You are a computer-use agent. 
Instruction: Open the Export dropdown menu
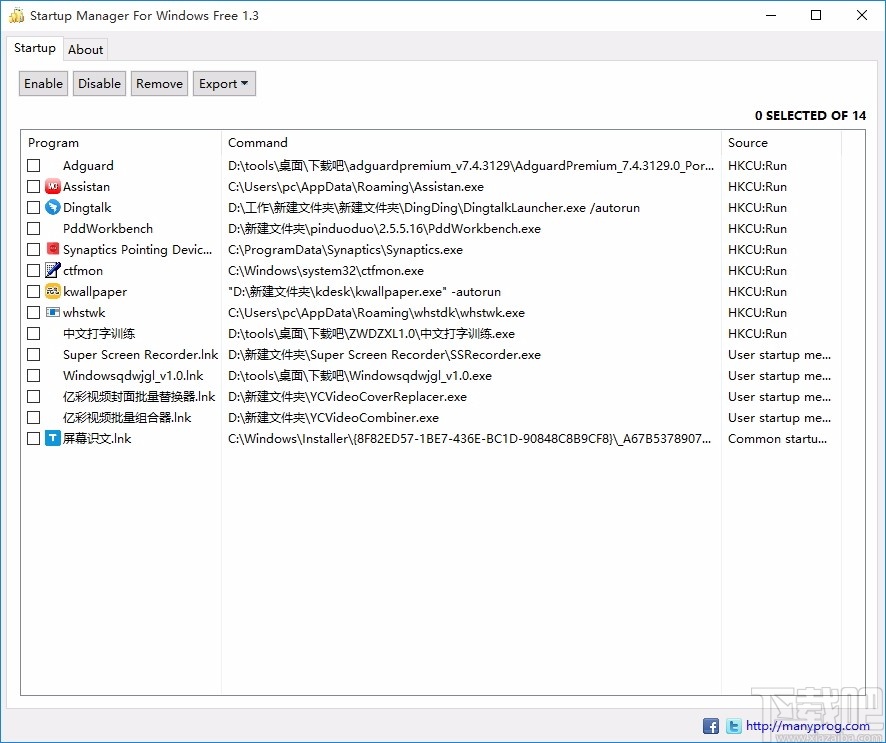point(224,83)
